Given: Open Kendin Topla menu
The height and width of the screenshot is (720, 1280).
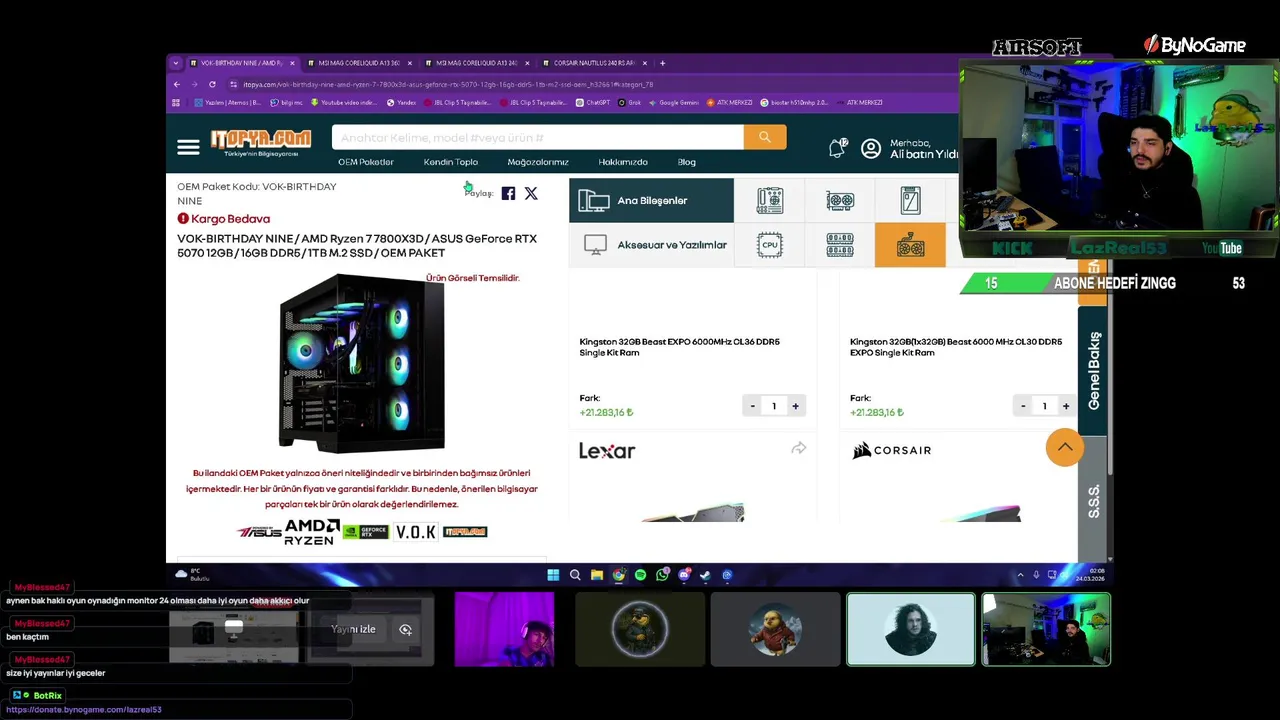Looking at the screenshot, I should pyautogui.click(x=451, y=162).
